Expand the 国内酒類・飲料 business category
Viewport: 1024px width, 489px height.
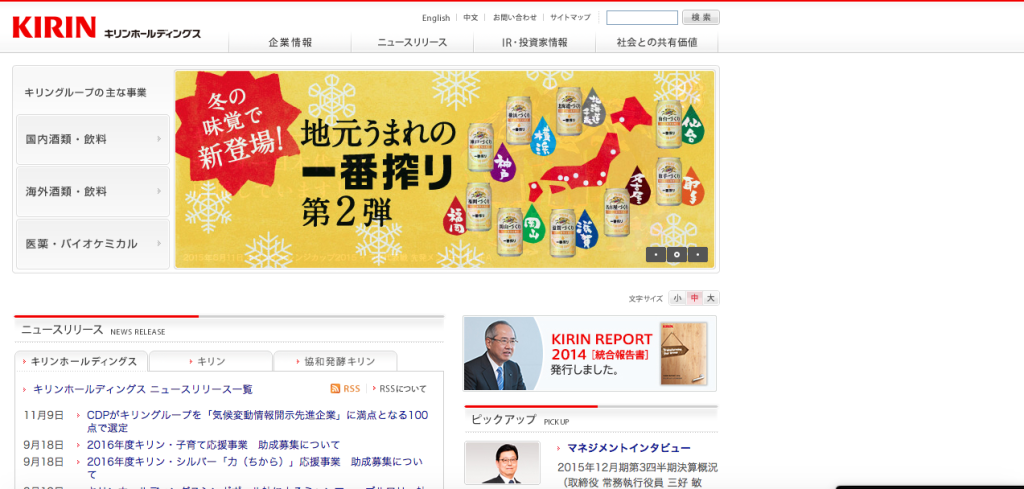[93, 139]
